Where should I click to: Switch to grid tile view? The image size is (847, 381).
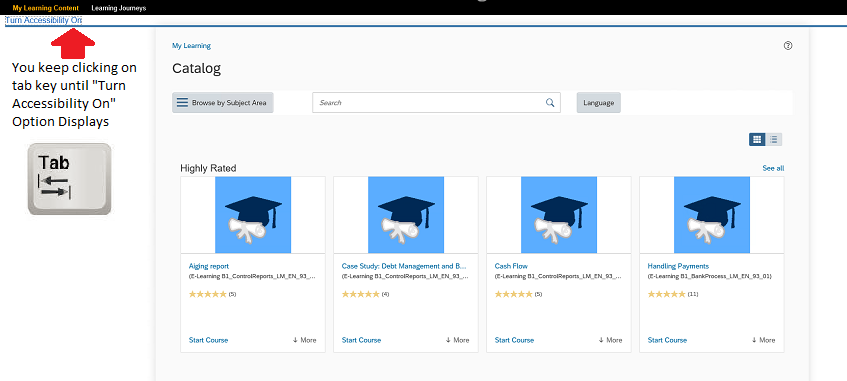[x=757, y=139]
